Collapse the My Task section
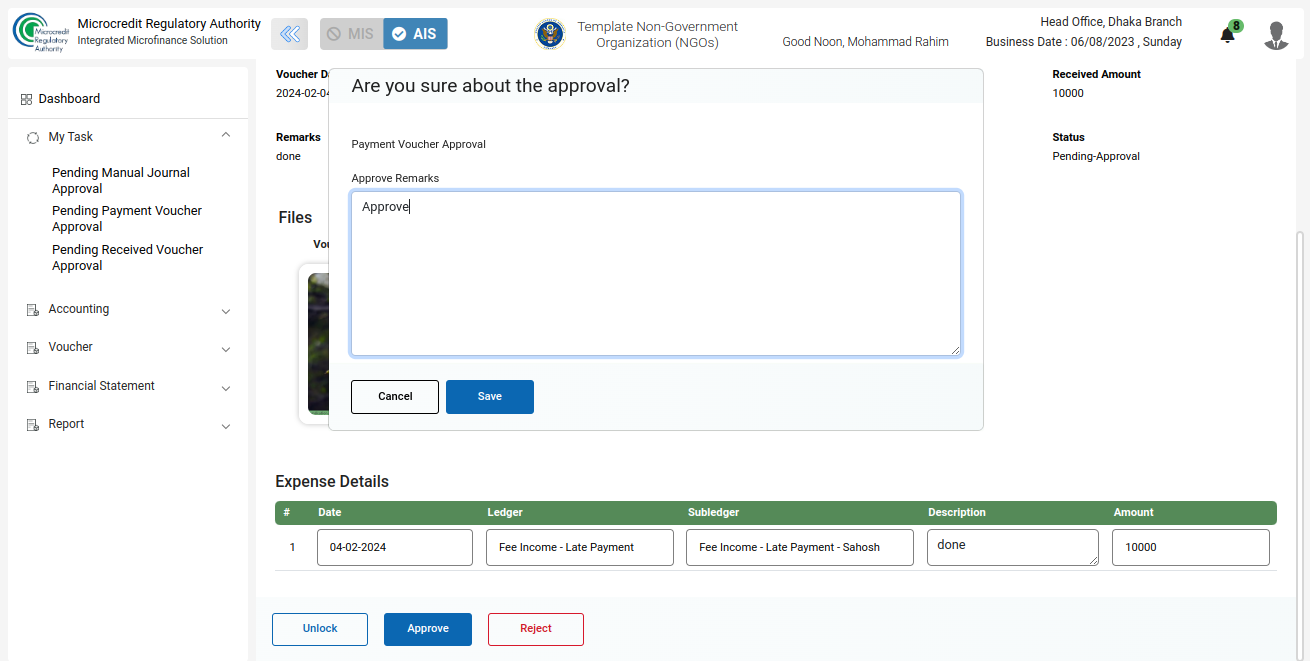Image resolution: width=1310 pixels, height=661 pixels. tap(225, 135)
